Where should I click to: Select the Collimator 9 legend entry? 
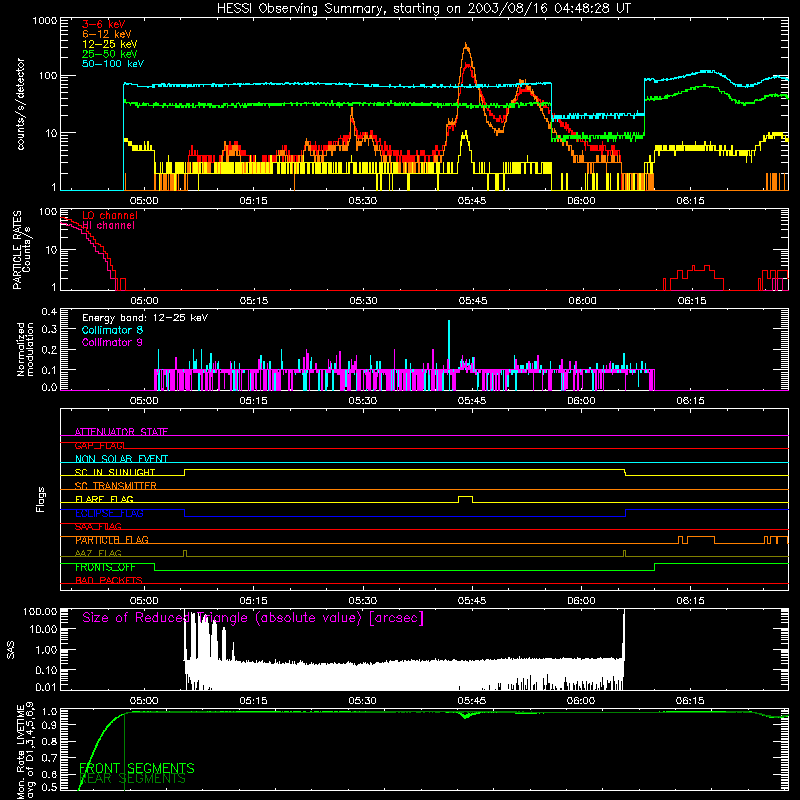pyautogui.click(x=112, y=342)
